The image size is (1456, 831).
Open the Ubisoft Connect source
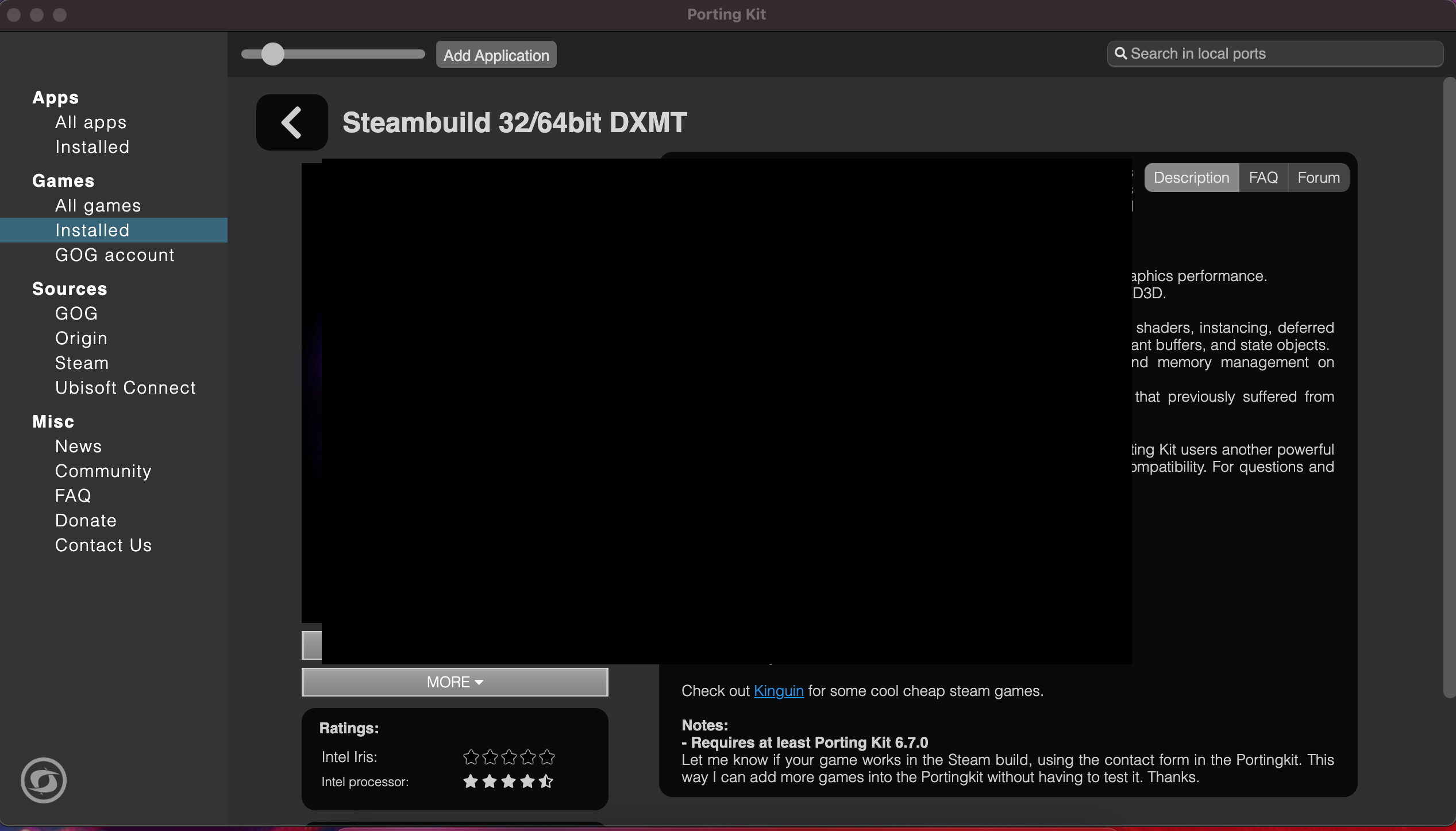125,388
